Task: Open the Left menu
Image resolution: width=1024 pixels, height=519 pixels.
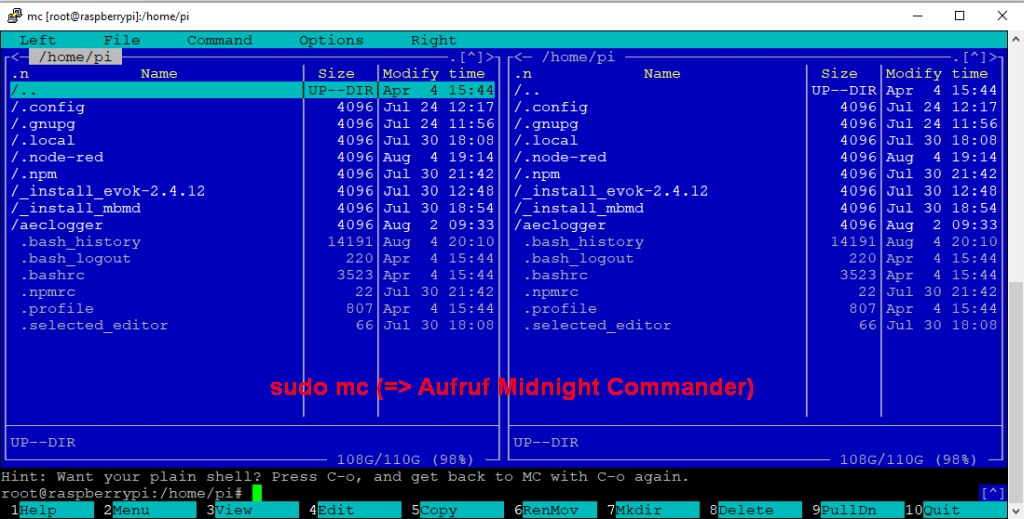Action: pyautogui.click(x=38, y=40)
